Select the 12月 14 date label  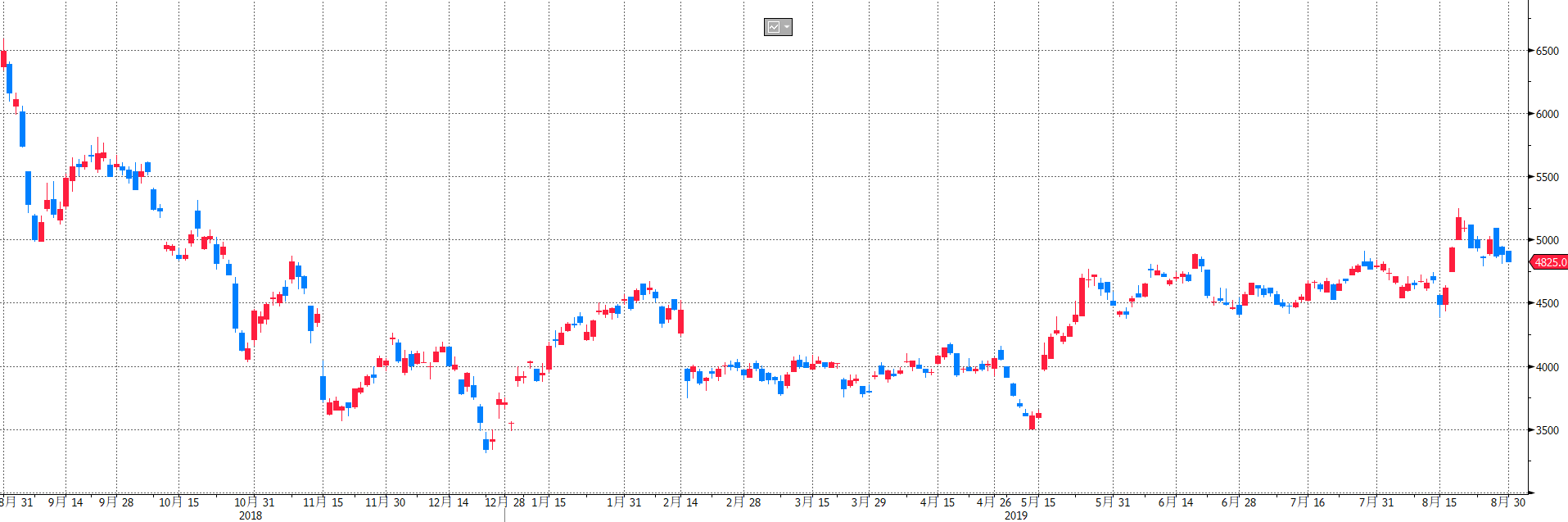[x=449, y=502]
